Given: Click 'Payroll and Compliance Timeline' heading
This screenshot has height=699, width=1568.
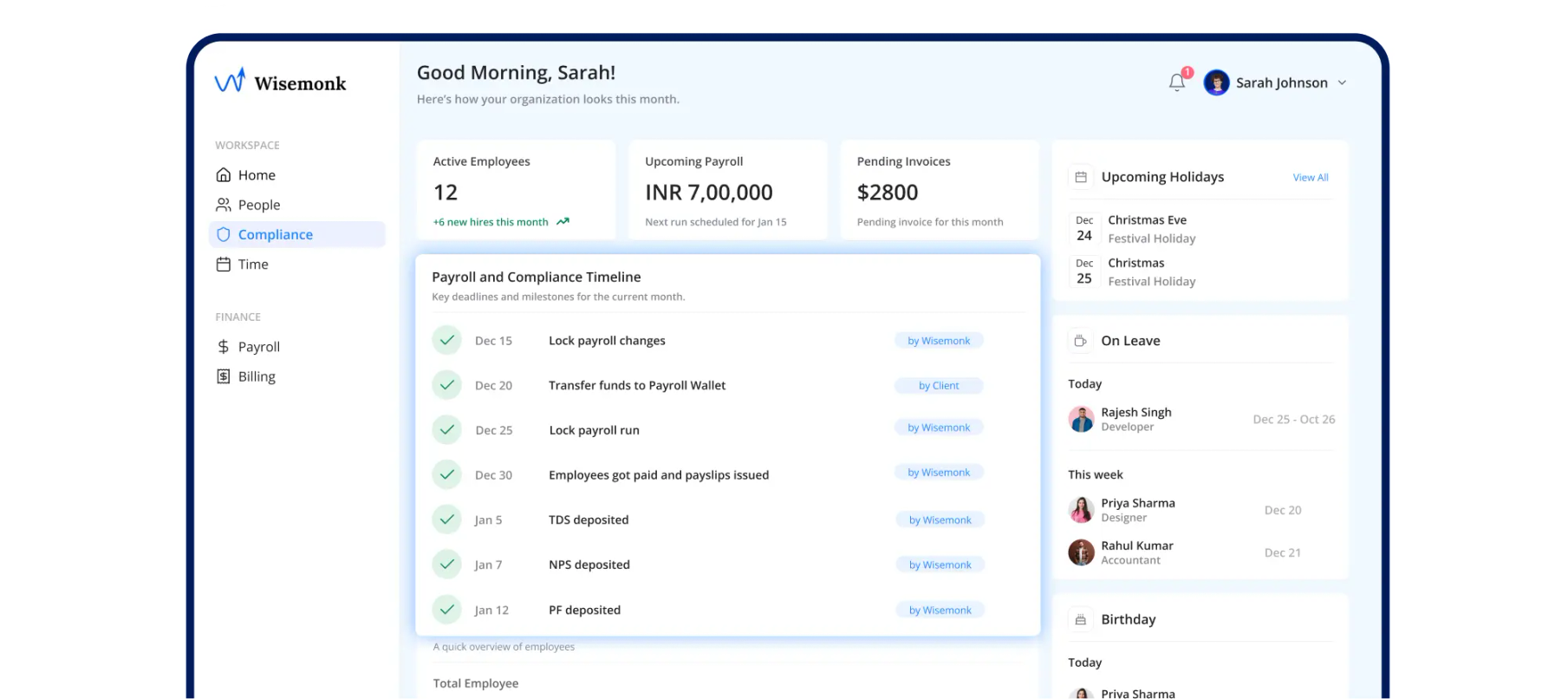Looking at the screenshot, I should pos(537,277).
